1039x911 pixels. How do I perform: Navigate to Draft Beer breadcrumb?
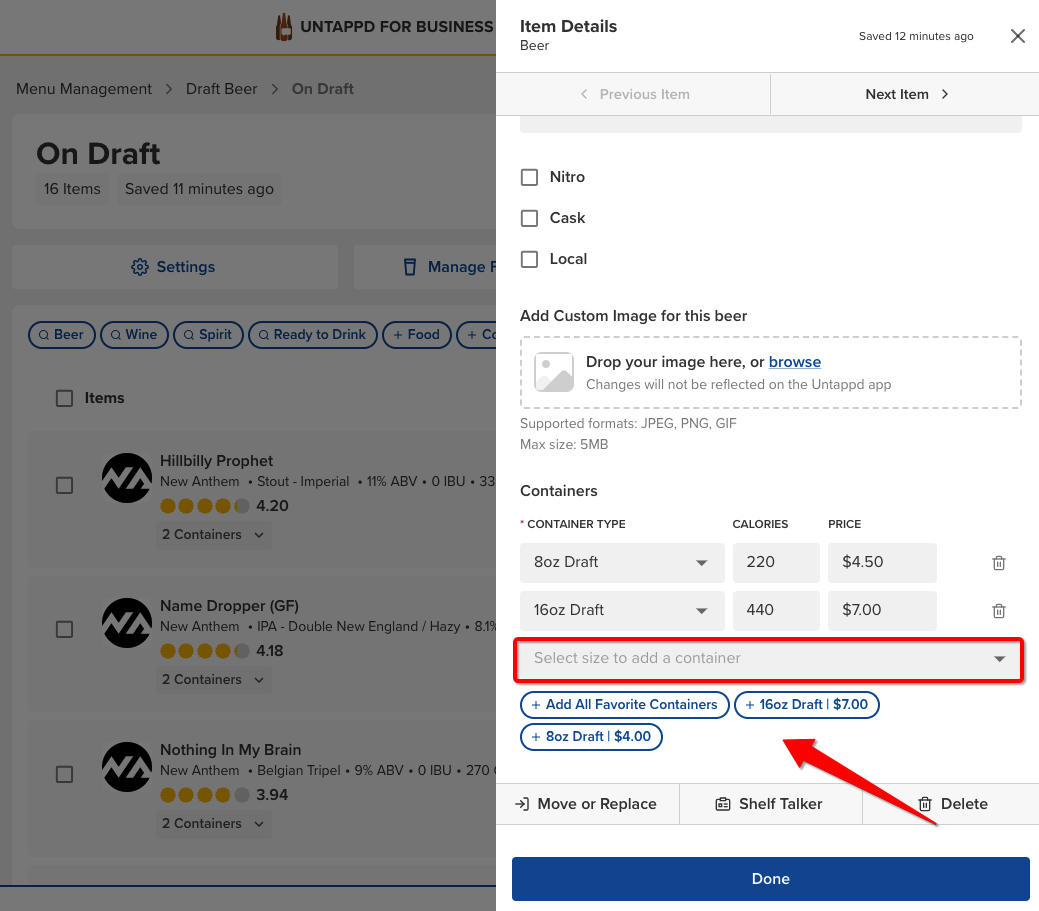point(221,89)
